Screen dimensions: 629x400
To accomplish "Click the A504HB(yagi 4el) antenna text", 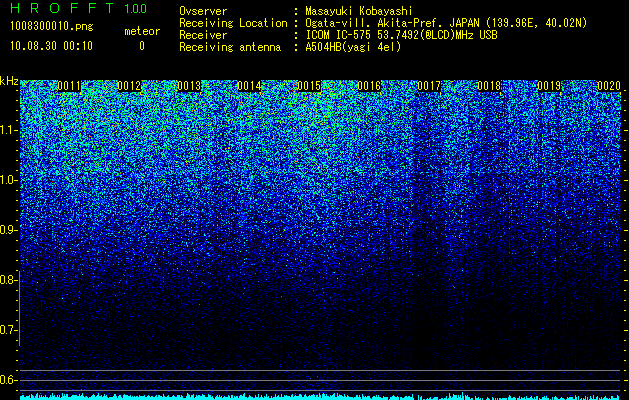I will coord(353,47).
